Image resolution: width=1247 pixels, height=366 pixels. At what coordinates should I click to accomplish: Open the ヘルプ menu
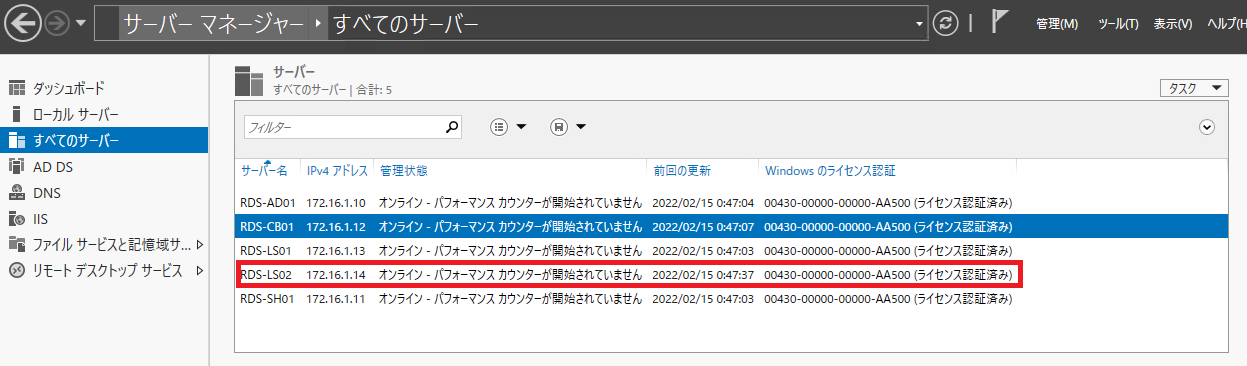1226,24
